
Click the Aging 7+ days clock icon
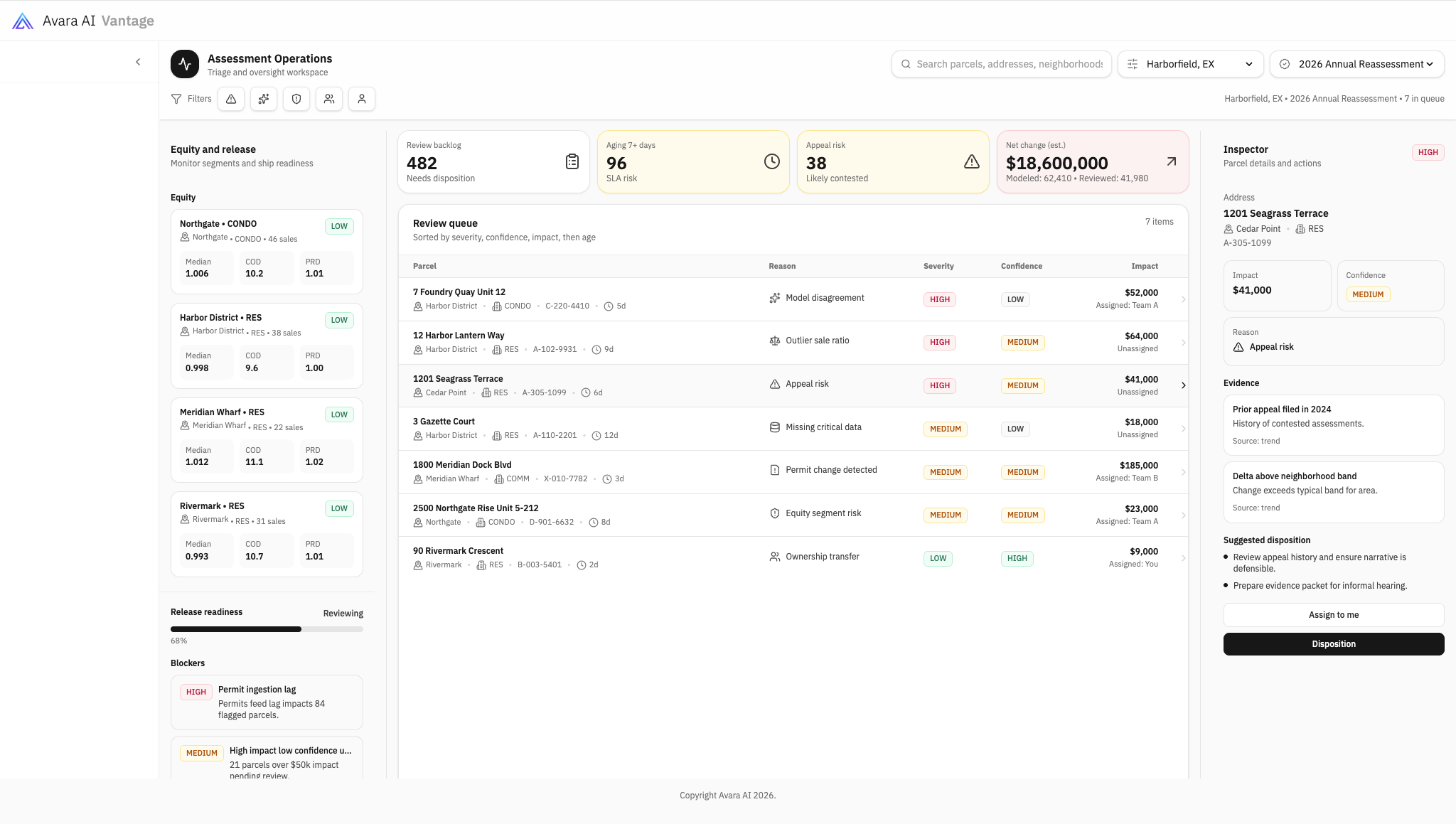(771, 161)
